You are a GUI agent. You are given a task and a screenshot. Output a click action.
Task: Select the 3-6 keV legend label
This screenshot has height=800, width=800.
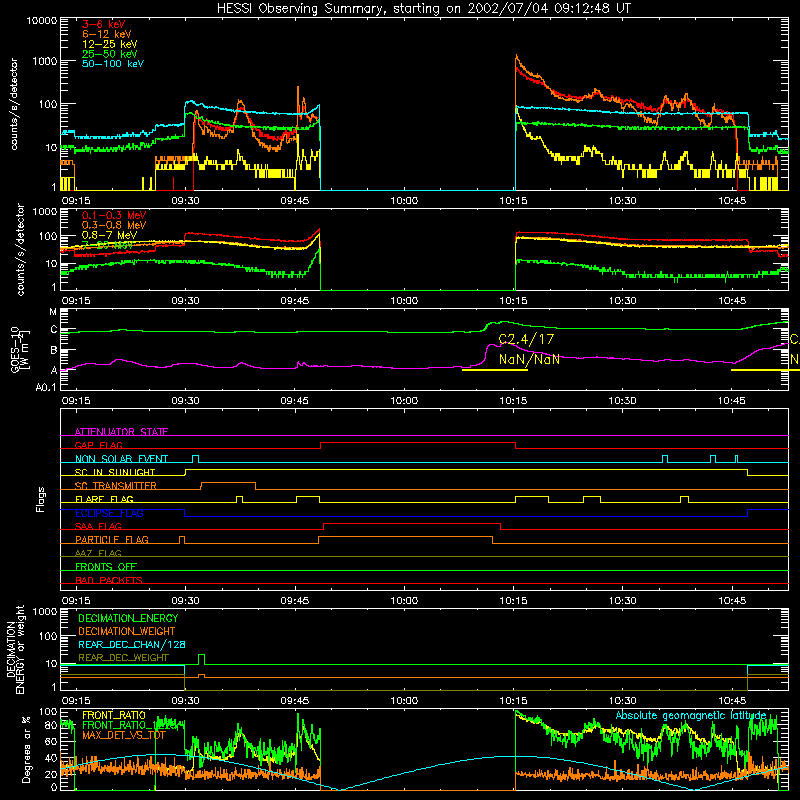tap(103, 24)
